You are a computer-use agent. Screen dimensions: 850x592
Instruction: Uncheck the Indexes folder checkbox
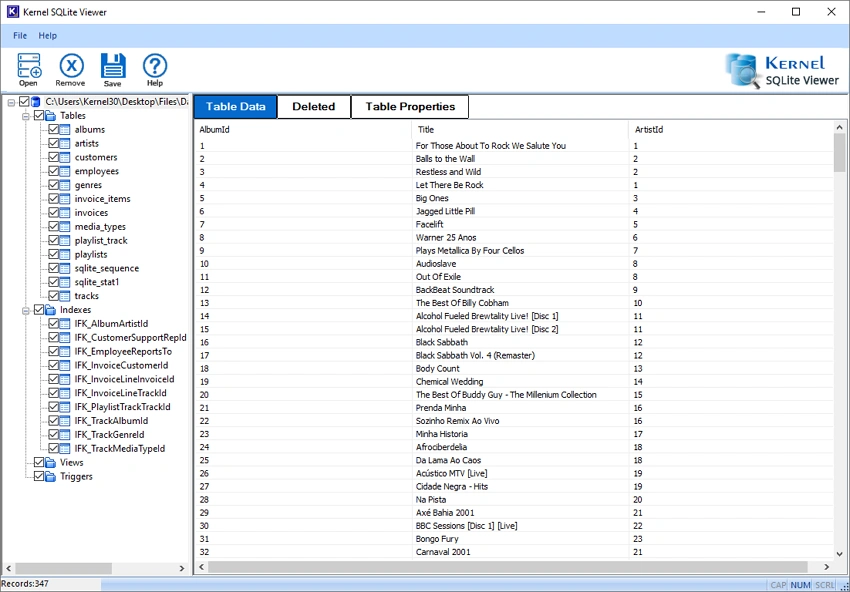pos(39,310)
